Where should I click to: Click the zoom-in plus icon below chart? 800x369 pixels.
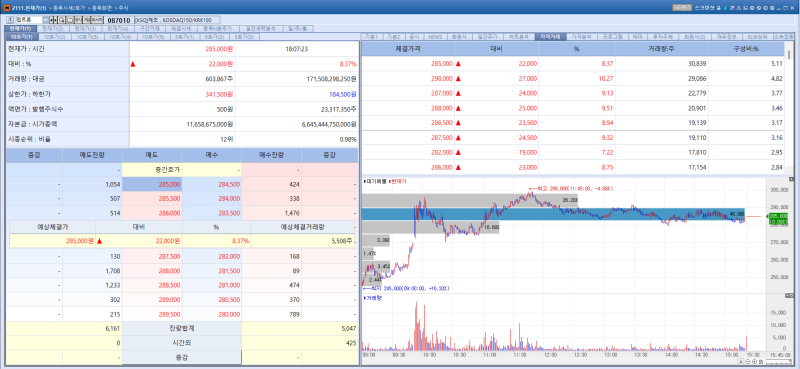point(755,362)
